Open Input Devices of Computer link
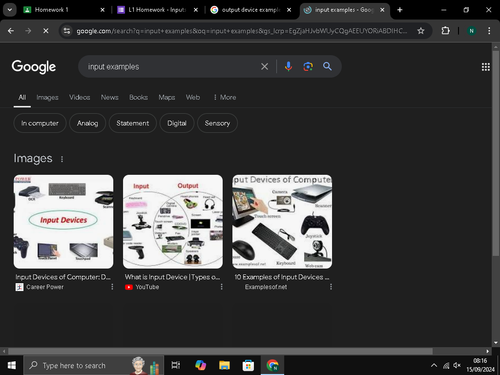The width and height of the screenshot is (500, 375). (x=63, y=277)
